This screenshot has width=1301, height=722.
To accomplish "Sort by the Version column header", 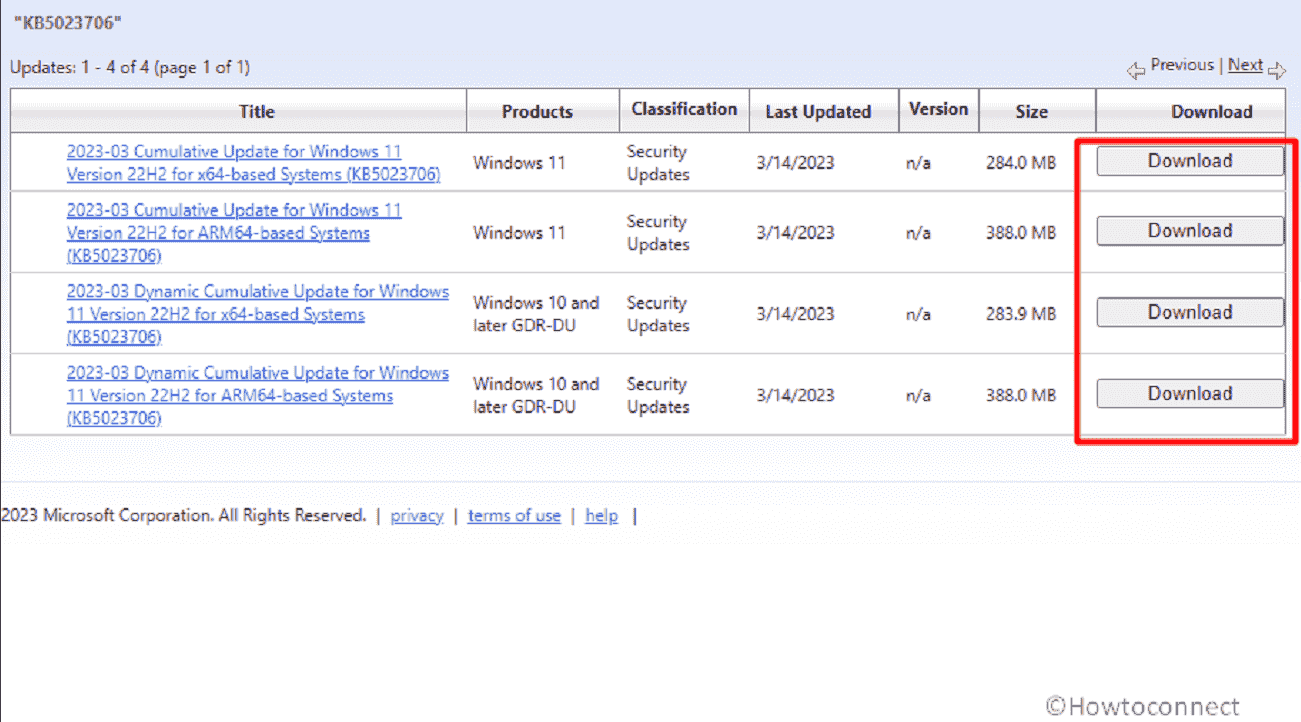I will [x=938, y=110].
